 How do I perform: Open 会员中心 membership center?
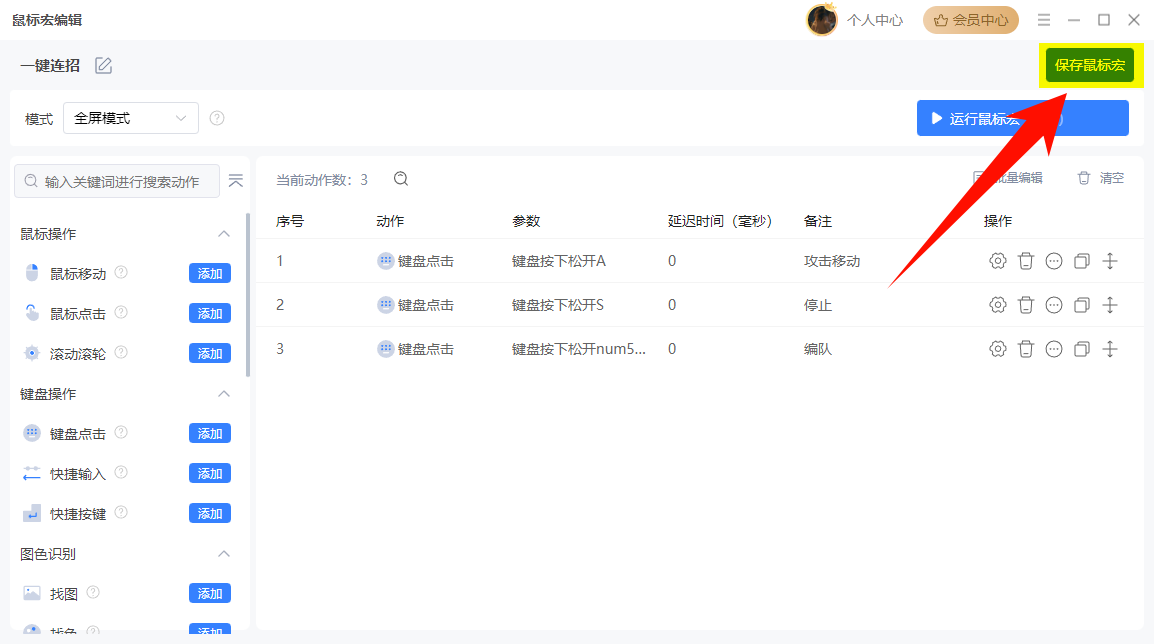pos(970,19)
